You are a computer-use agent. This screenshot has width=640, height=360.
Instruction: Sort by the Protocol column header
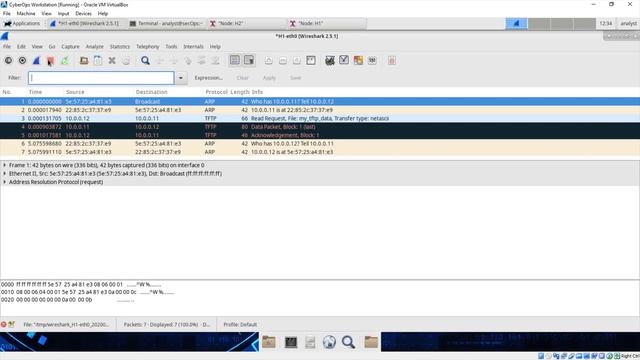(216, 92)
